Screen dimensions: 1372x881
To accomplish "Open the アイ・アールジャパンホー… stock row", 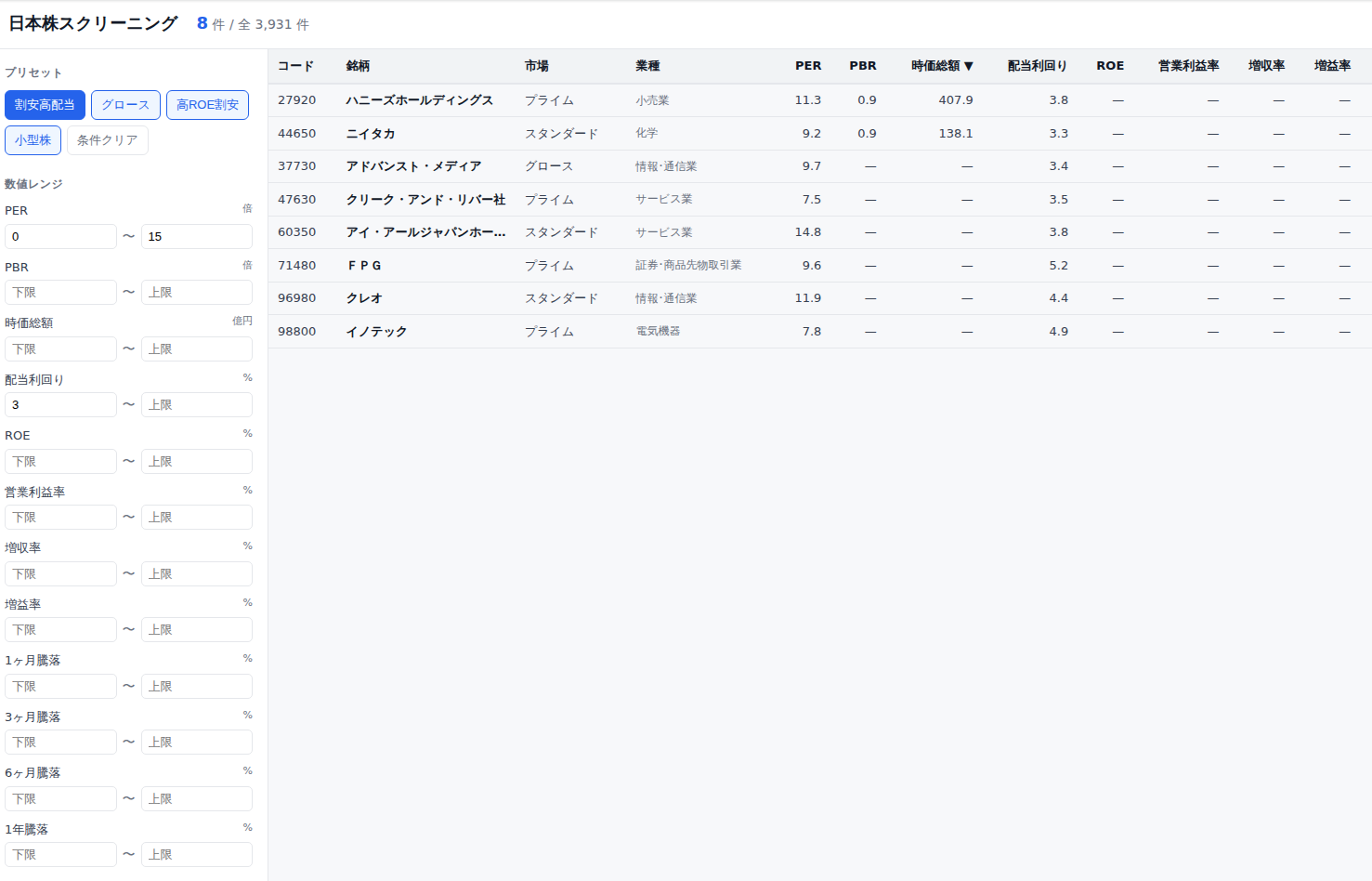I will coord(820,232).
